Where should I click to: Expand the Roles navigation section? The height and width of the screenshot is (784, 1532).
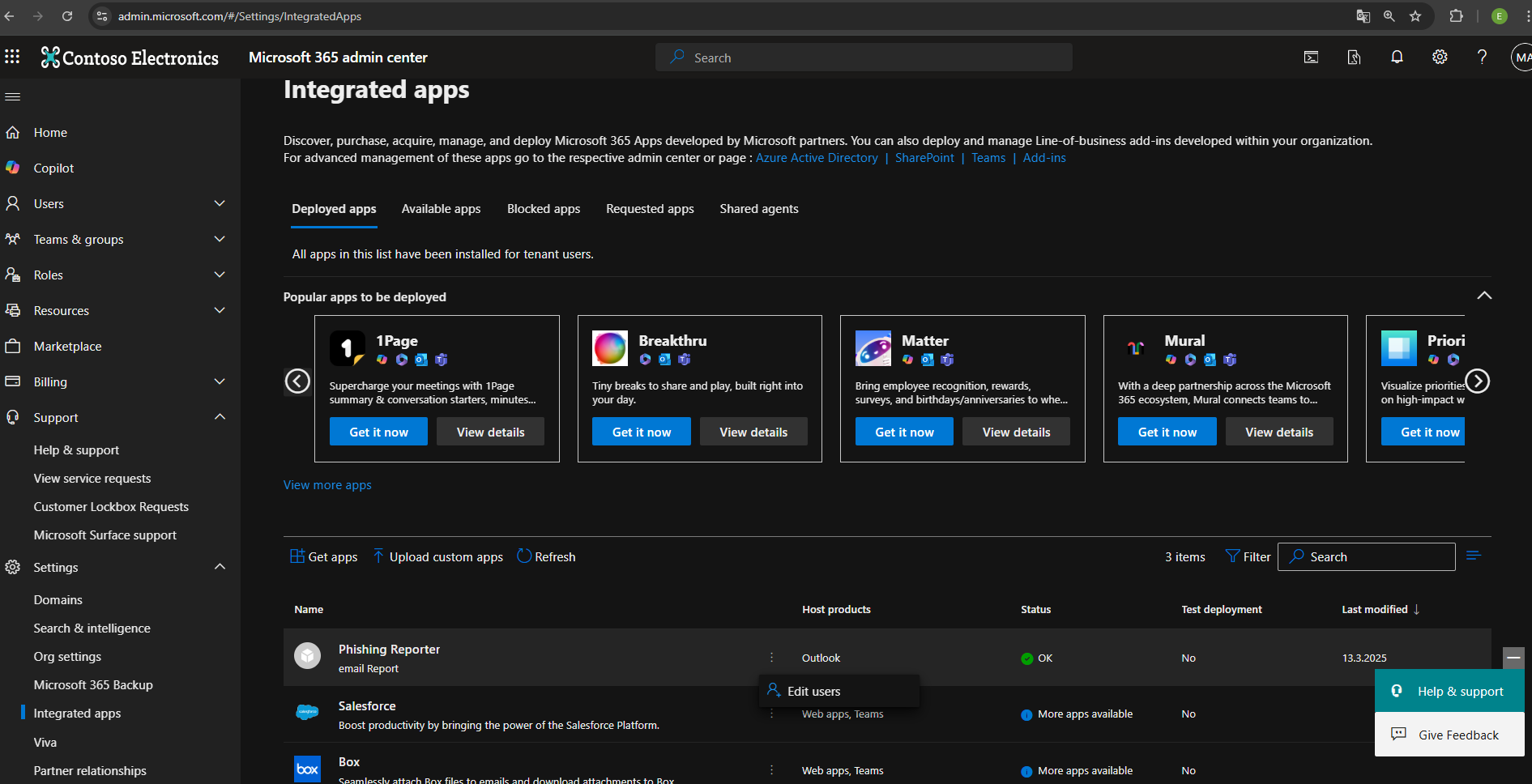coord(220,275)
